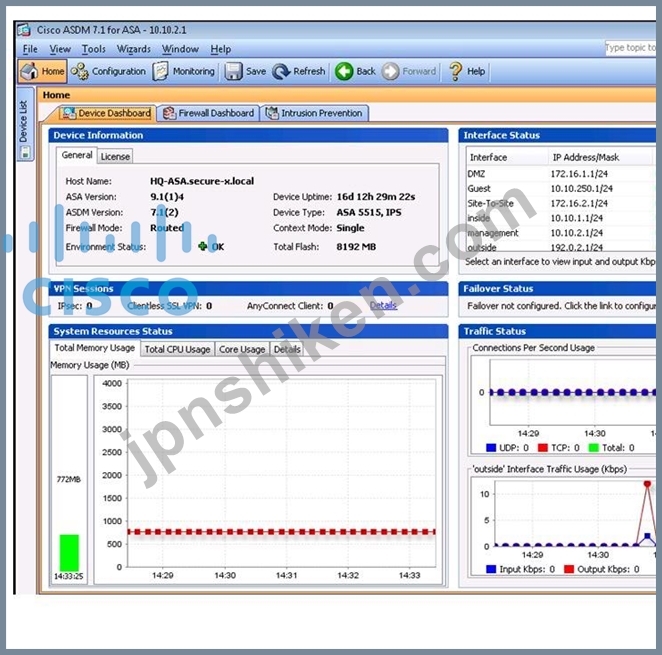This screenshot has height=655, width=662.
Task: Open the Tools menu
Action: click(x=94, y=49)
